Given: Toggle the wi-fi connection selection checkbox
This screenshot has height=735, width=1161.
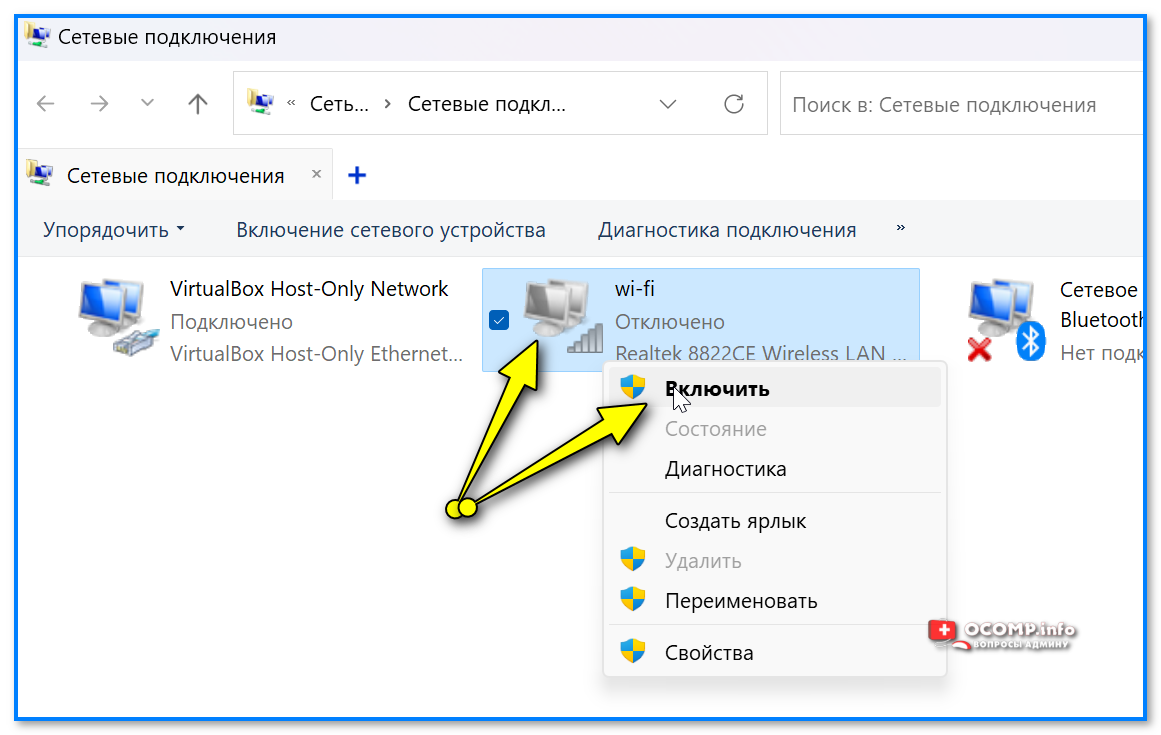Looking at the screenshot, I should (x=499, y=320).
